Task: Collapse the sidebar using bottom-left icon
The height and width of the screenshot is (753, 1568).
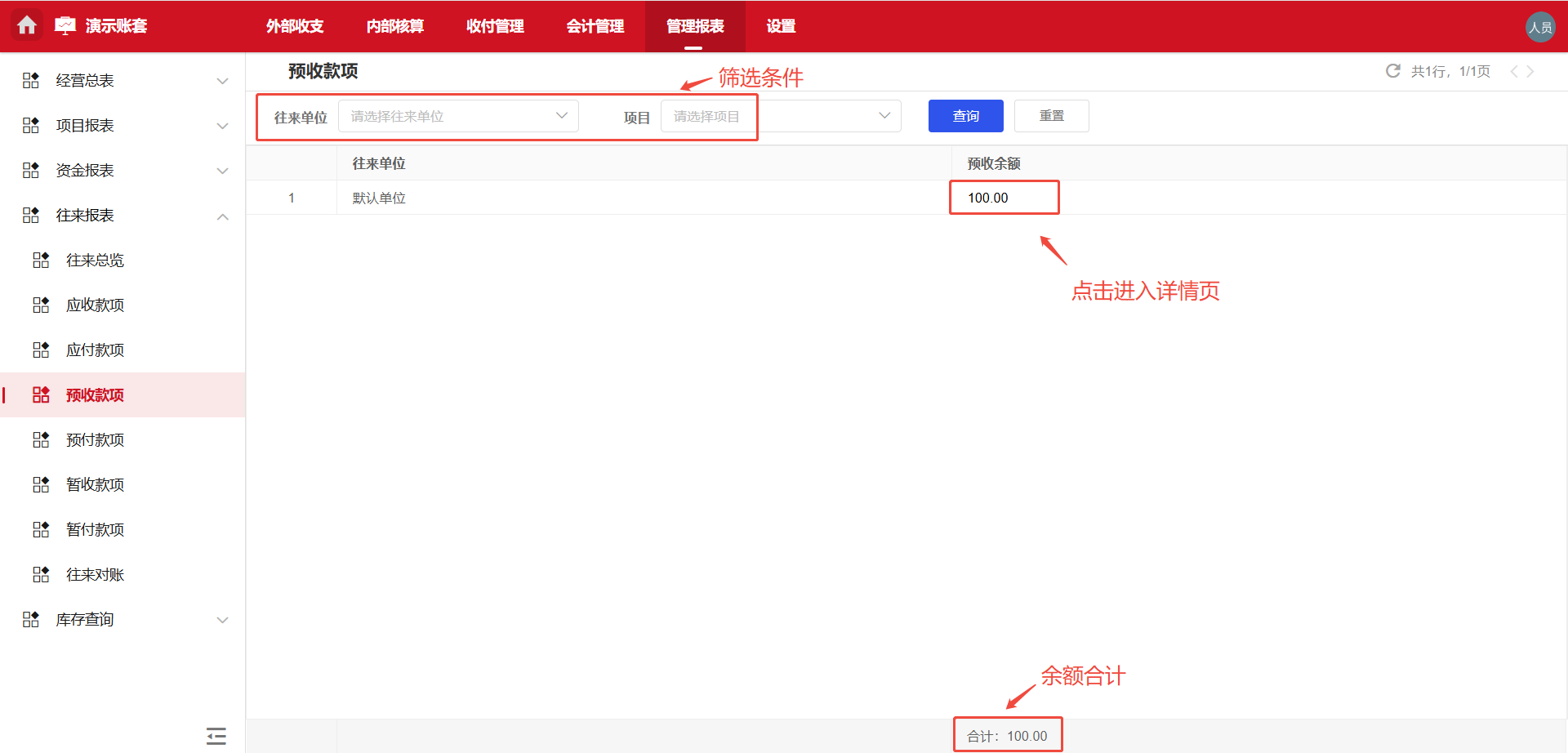Action: [x=216, y=735]
